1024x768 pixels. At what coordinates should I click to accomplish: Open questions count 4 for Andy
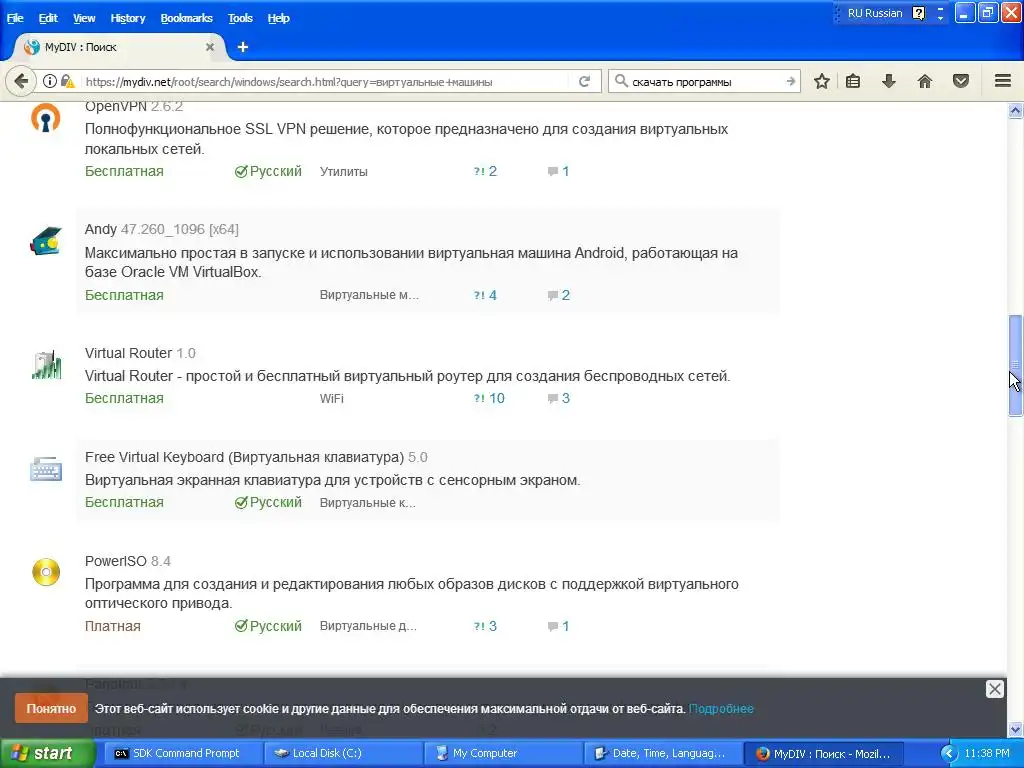click(485, 295)
